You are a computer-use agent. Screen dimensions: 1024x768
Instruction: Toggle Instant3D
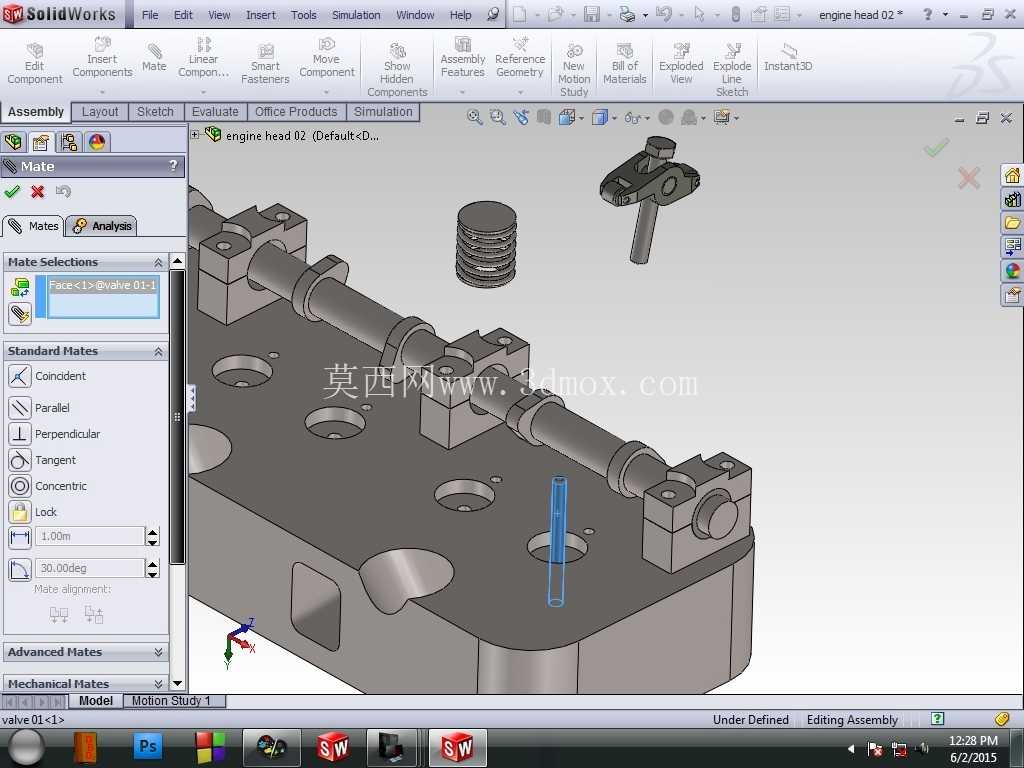tap(788, 59)
